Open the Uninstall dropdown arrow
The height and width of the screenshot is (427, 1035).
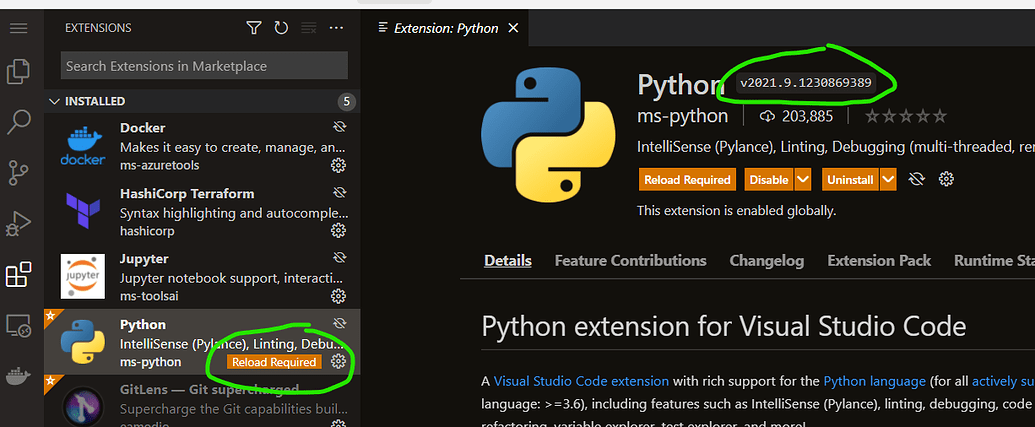(x=888, y=180)
